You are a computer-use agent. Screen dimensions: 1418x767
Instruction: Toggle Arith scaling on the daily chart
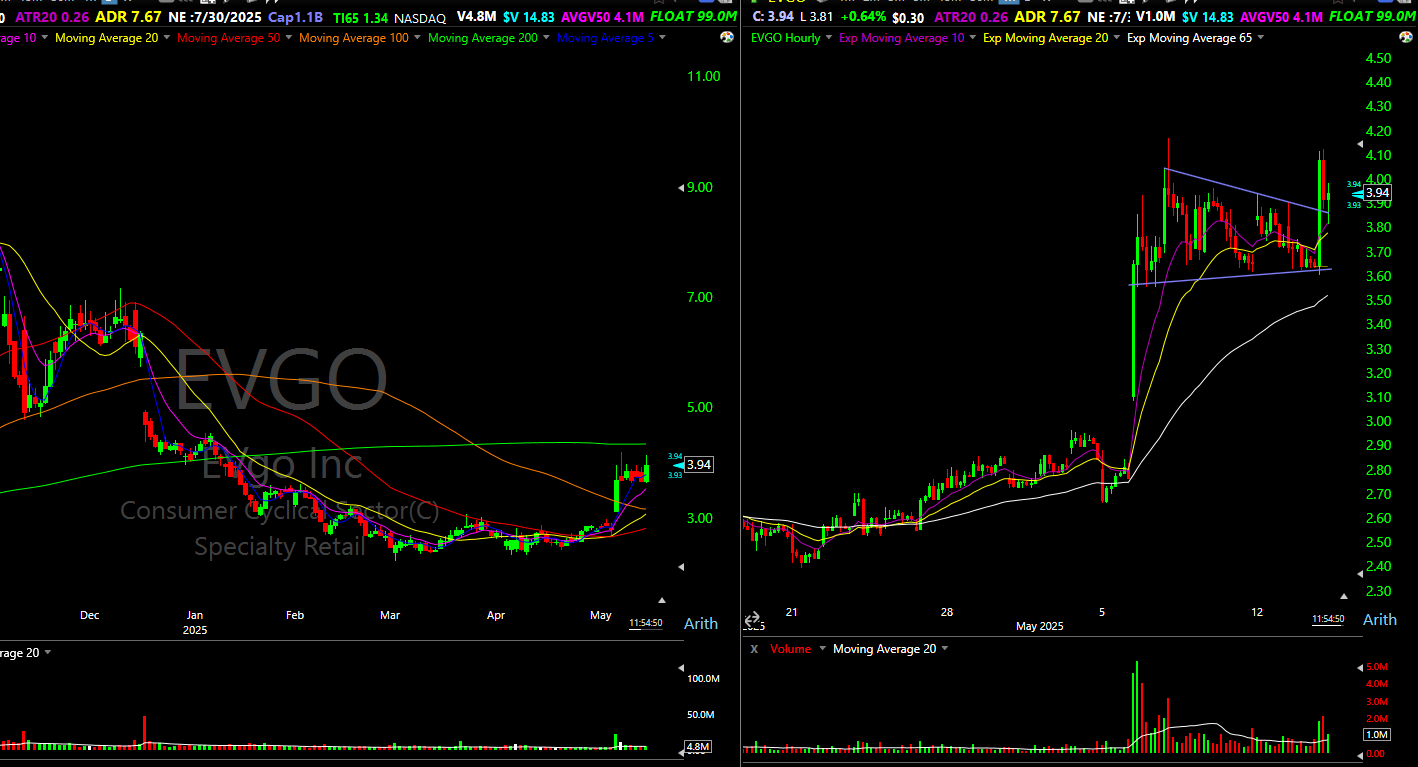click(x=700, y=623)
